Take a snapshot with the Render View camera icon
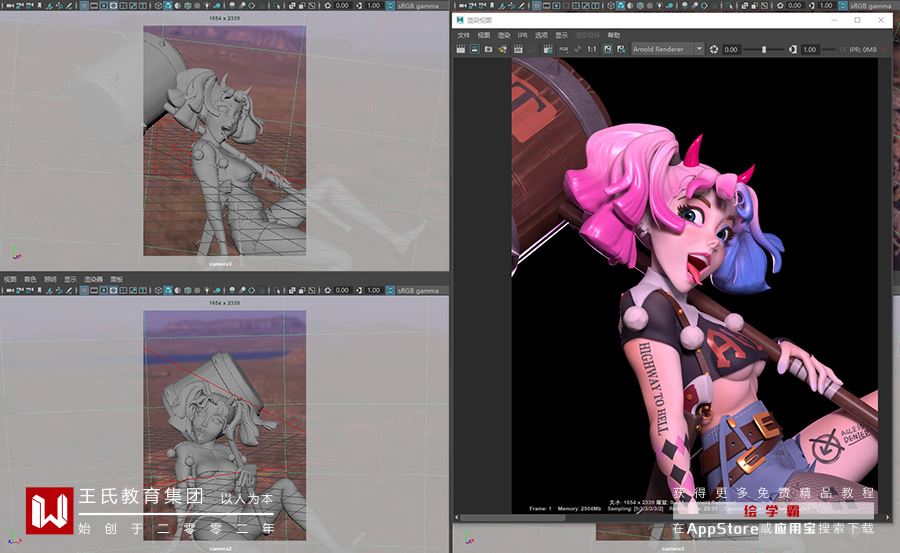The height and width of the screenshot is (553, 900). (x=488, y=49)
